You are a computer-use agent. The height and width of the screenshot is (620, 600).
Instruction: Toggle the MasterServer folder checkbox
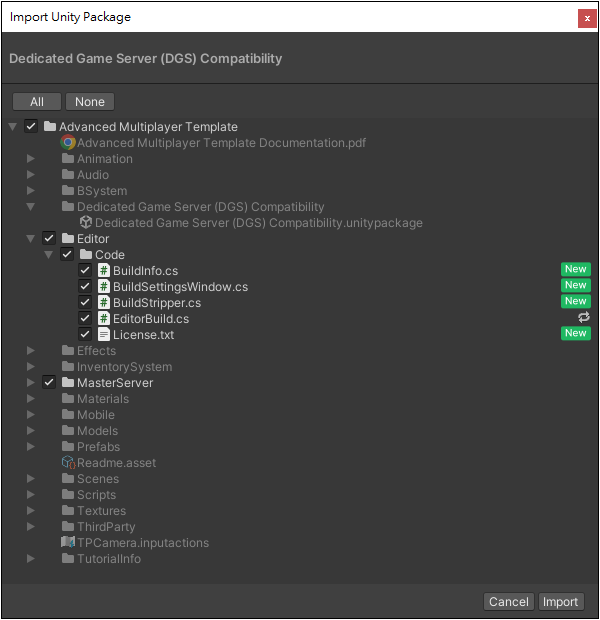[49, 382]
